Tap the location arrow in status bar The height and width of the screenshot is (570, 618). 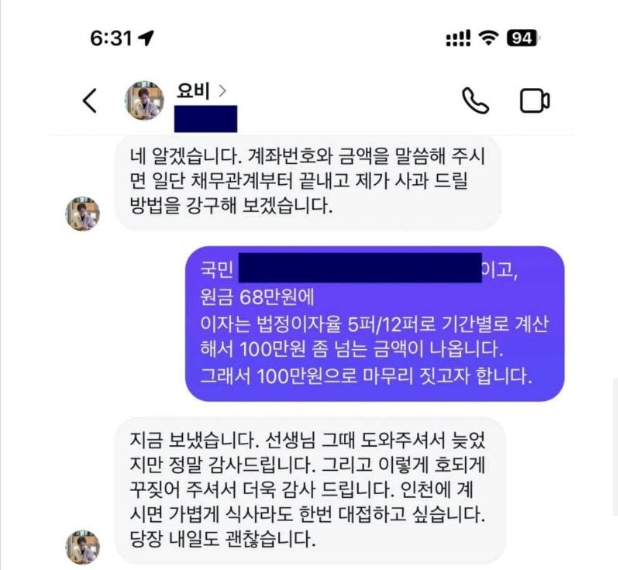click(x=146, y=38)
